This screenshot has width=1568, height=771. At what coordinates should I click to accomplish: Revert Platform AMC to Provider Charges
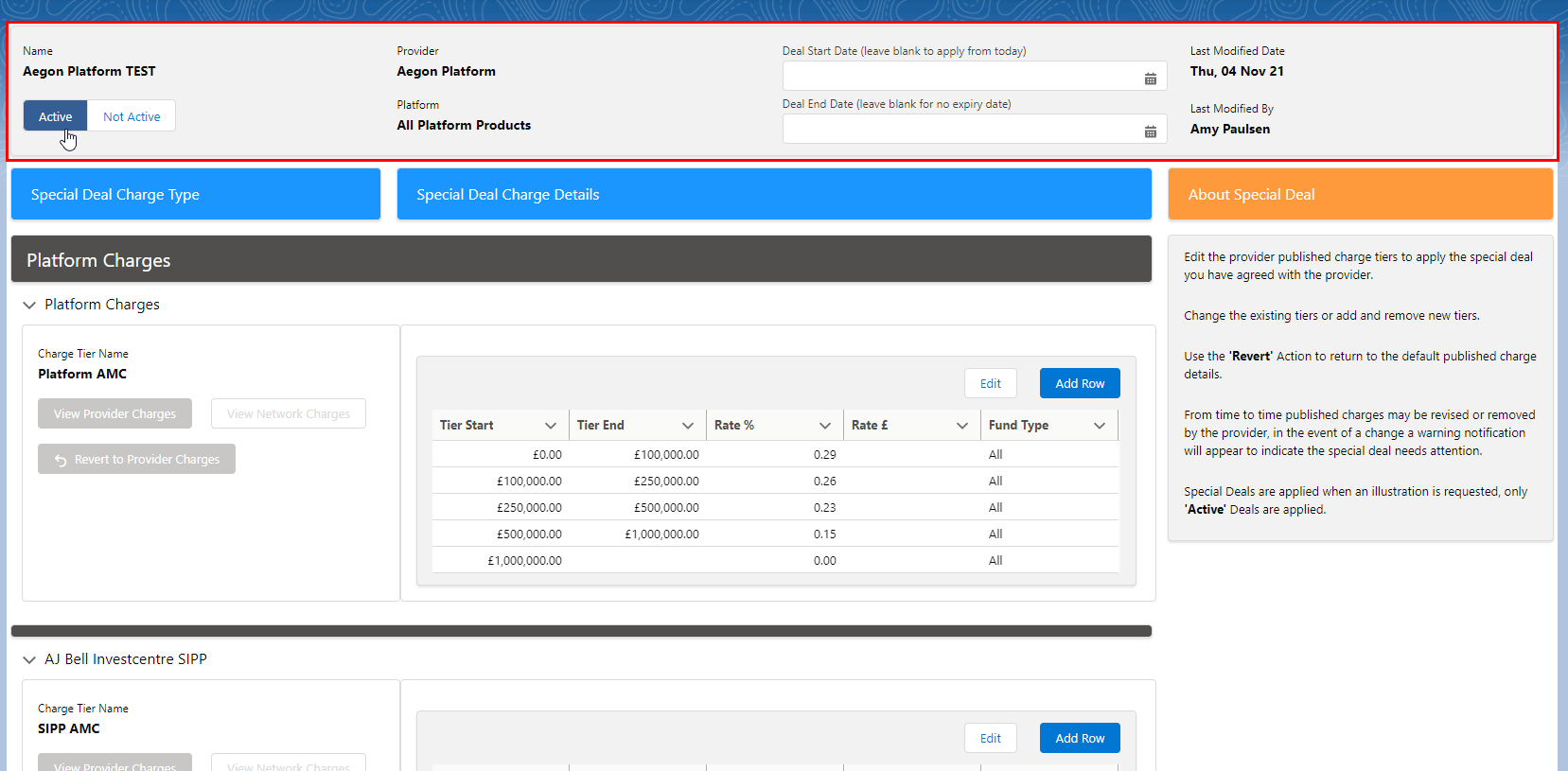[x=136, y=459]
